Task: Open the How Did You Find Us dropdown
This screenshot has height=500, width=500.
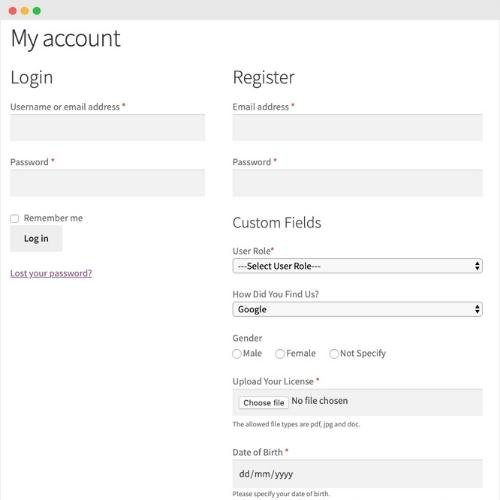Action: click(x=357, y=309)
